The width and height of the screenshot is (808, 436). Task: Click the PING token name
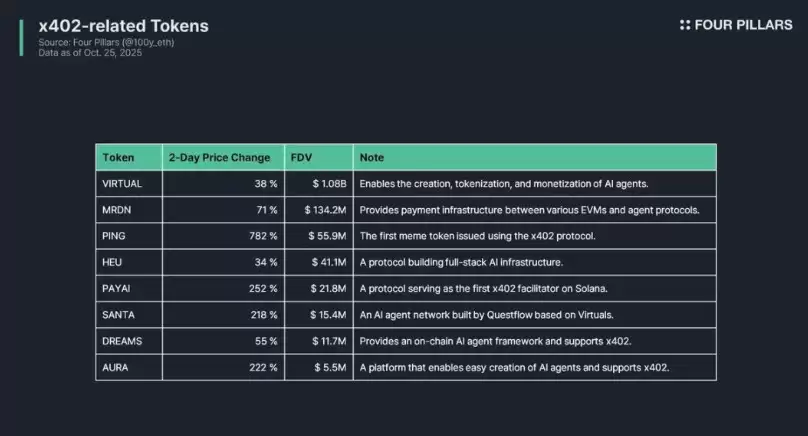tap(115, 236)
